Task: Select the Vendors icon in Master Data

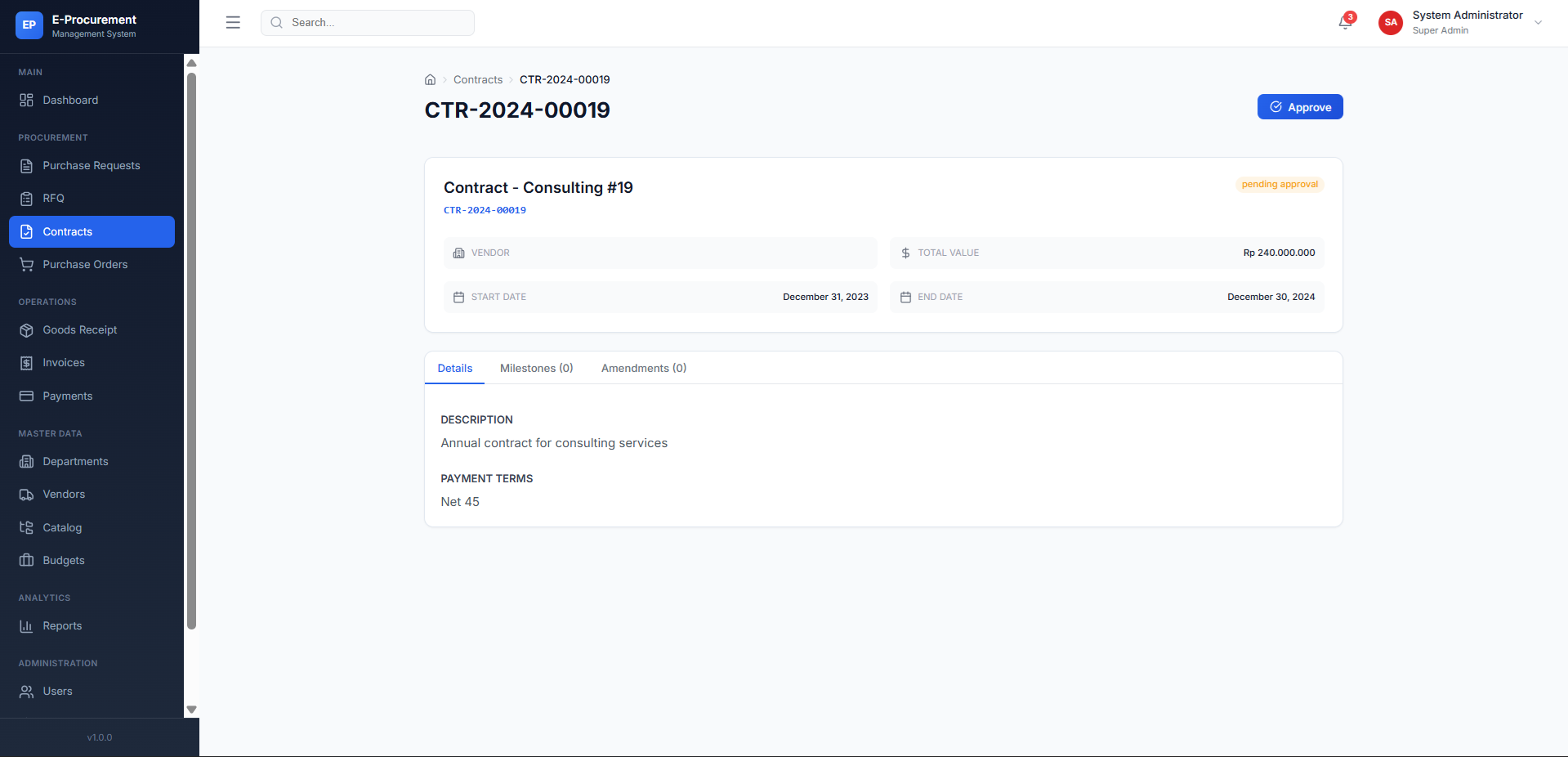Action: pyautogui.click(x=27, y=494)
